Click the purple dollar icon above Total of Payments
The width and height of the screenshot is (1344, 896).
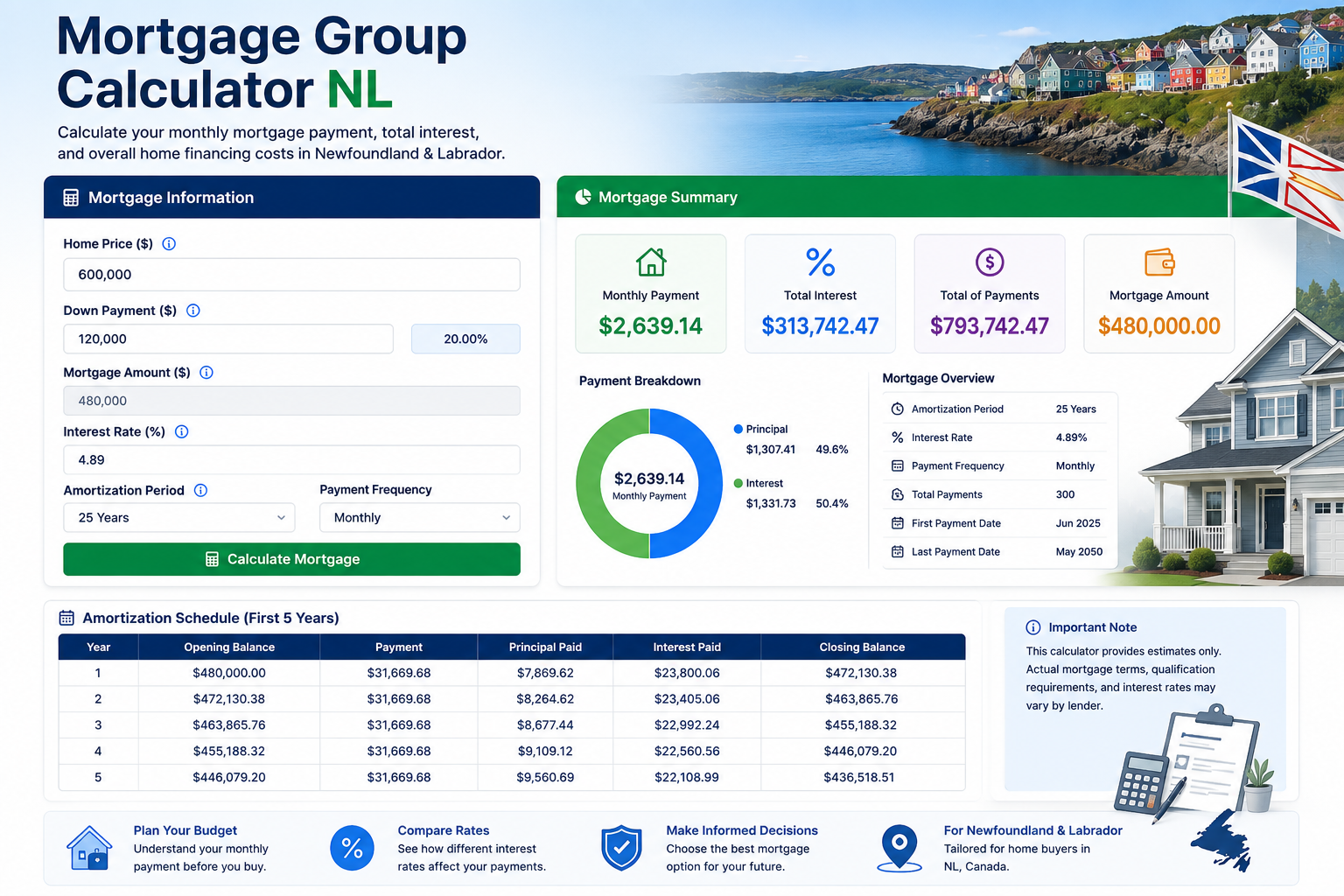coord(990,262)
